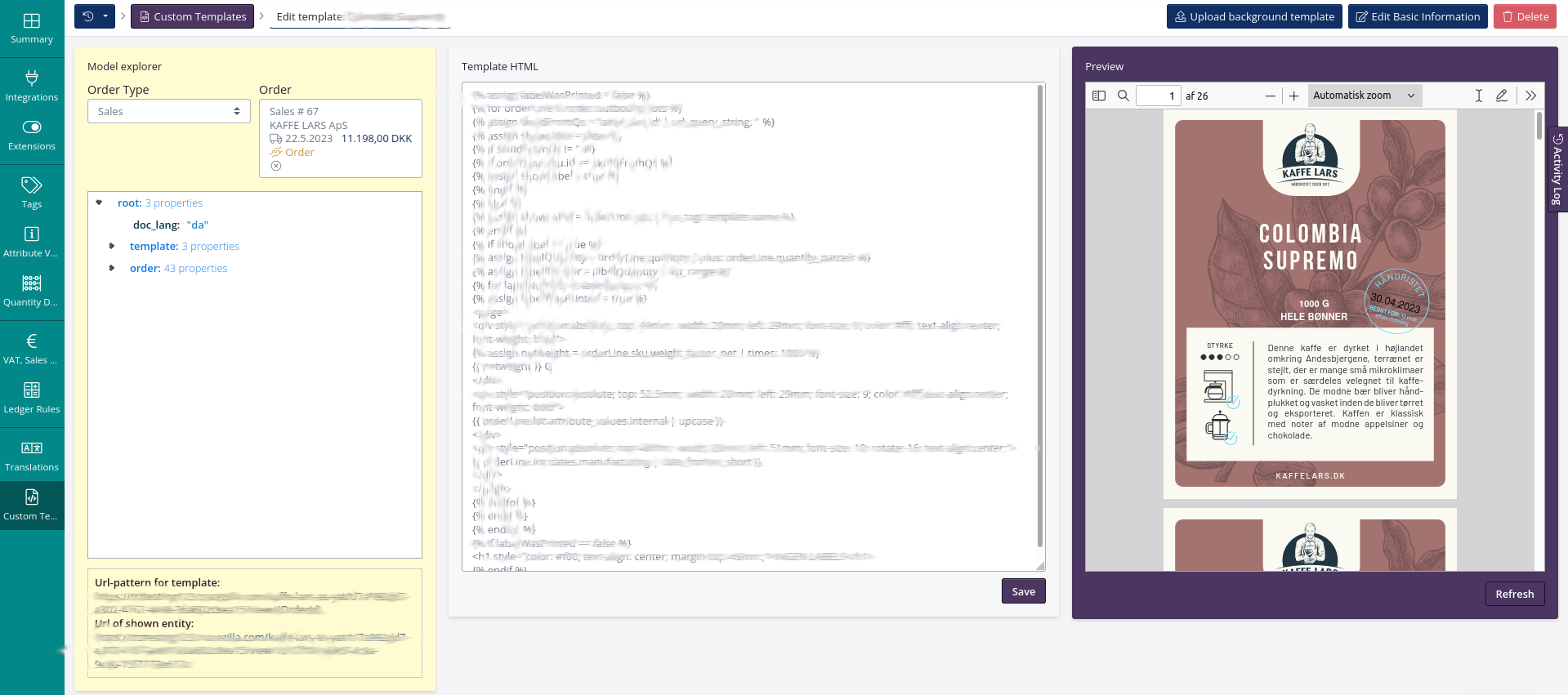
Task: Open the Integrations sidebar item
Action: click(32, 86)
